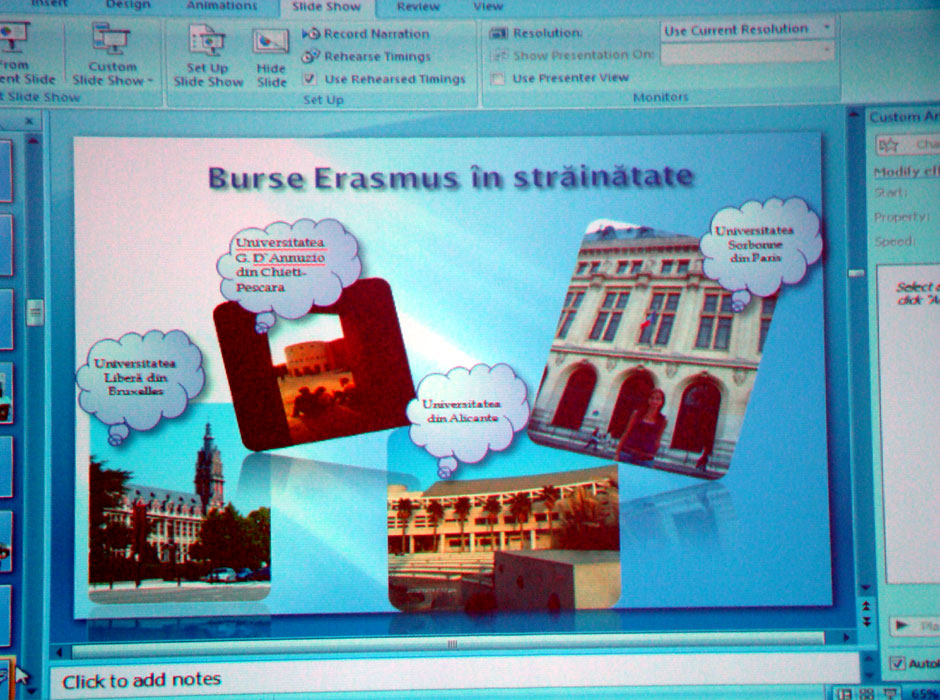
Task: Select the slide title 'Burse Erasmus în străinătate'
Action: (x=451, y=177)
